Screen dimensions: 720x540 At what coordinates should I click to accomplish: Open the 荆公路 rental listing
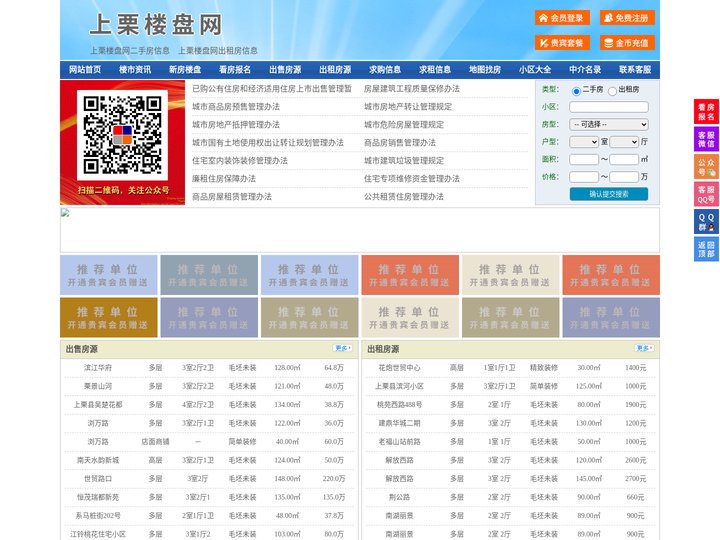tap(399, 497)
